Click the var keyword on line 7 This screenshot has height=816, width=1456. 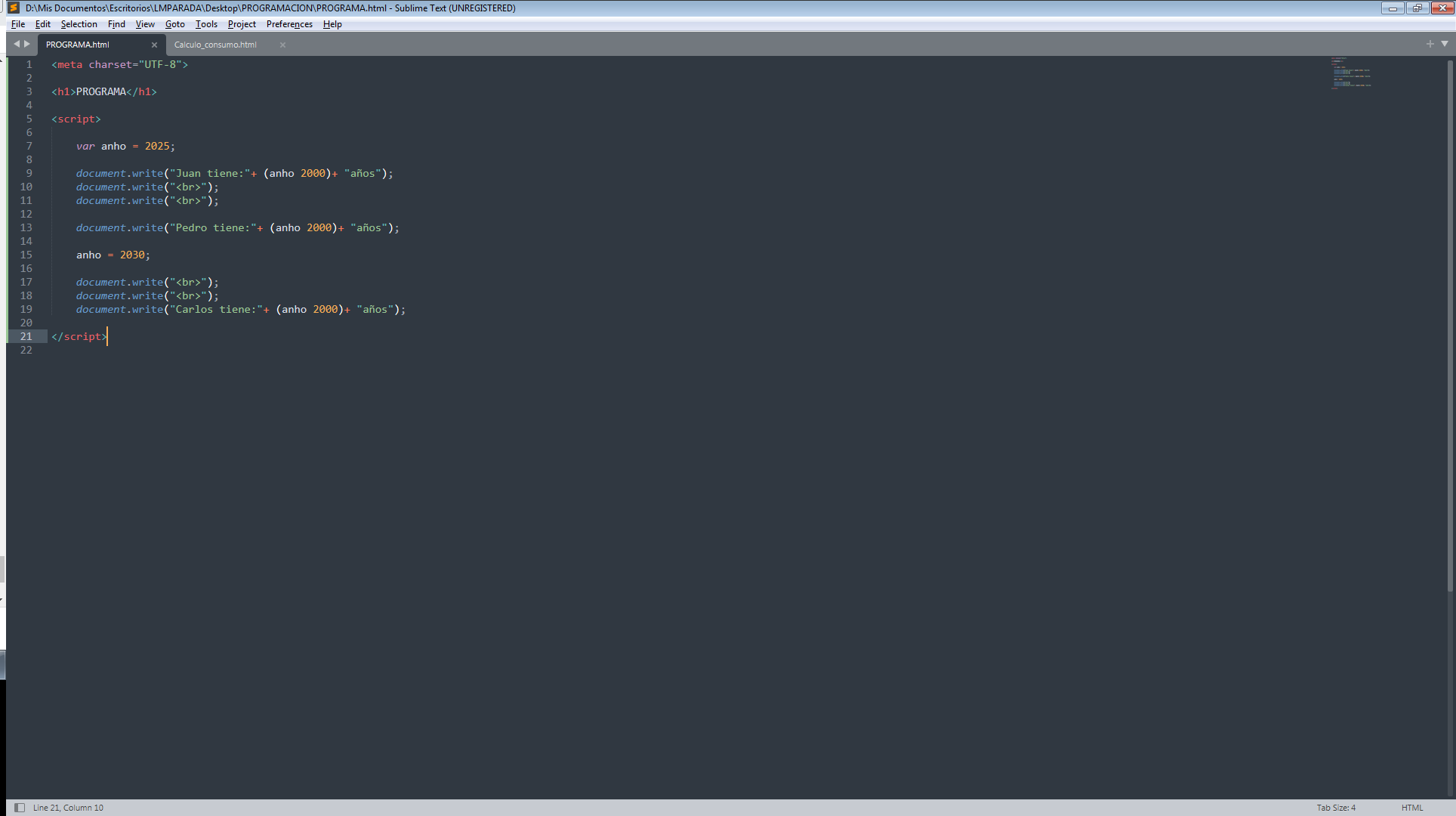pos(85,146)
